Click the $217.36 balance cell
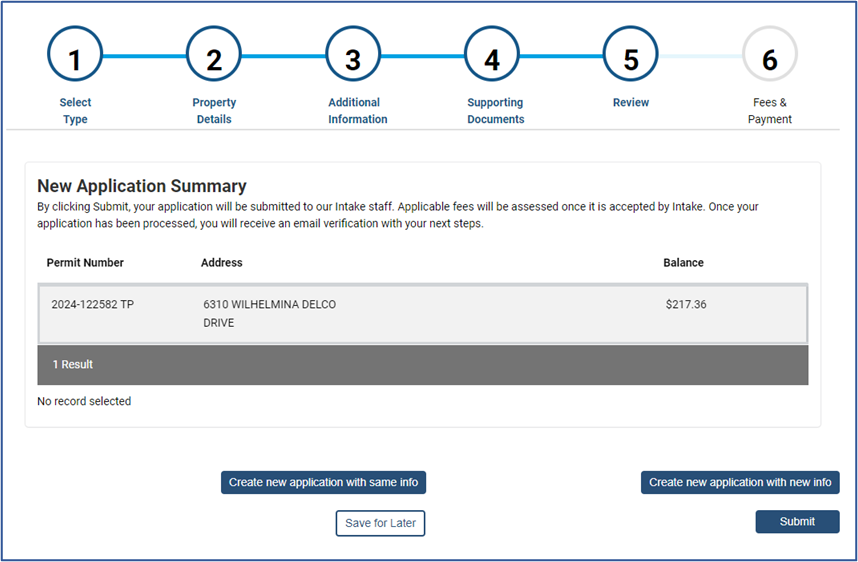The image size is (858, 562). coord(685,305)
